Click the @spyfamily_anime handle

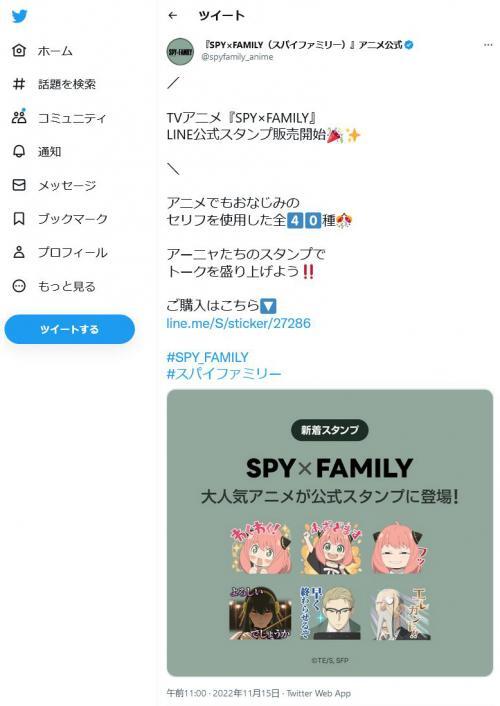237,57
